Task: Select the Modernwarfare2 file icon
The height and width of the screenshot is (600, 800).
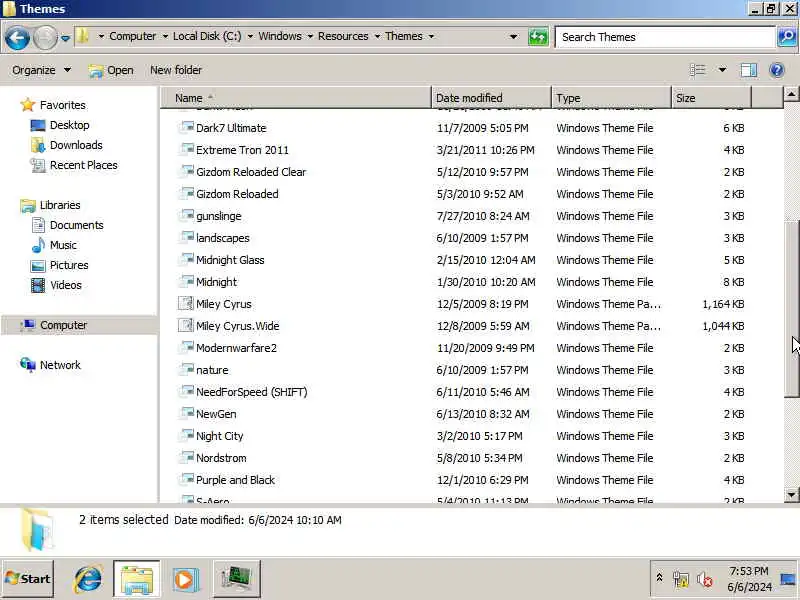Action: tap(186, 347)
